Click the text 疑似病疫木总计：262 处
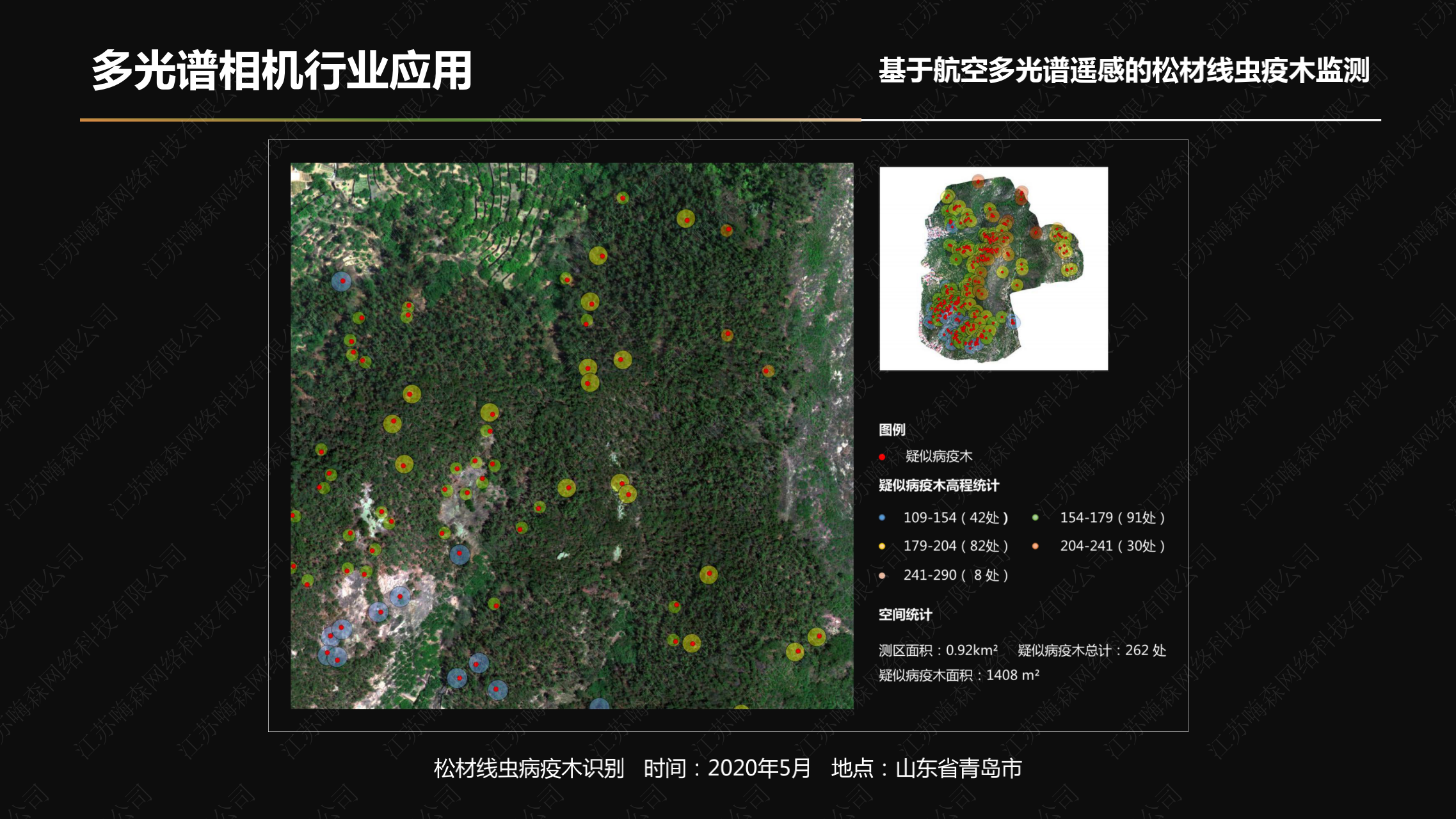The width and height of the screenshot is (1456, 819). [1092, 651]
